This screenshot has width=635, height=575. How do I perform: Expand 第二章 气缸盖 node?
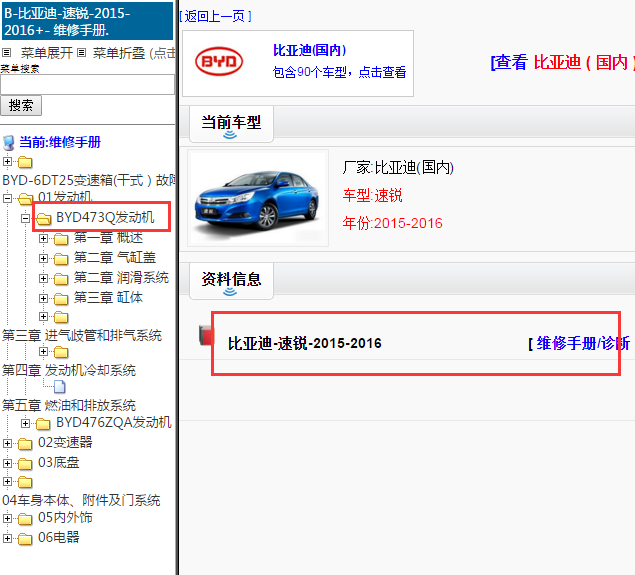tap(43, 258)
